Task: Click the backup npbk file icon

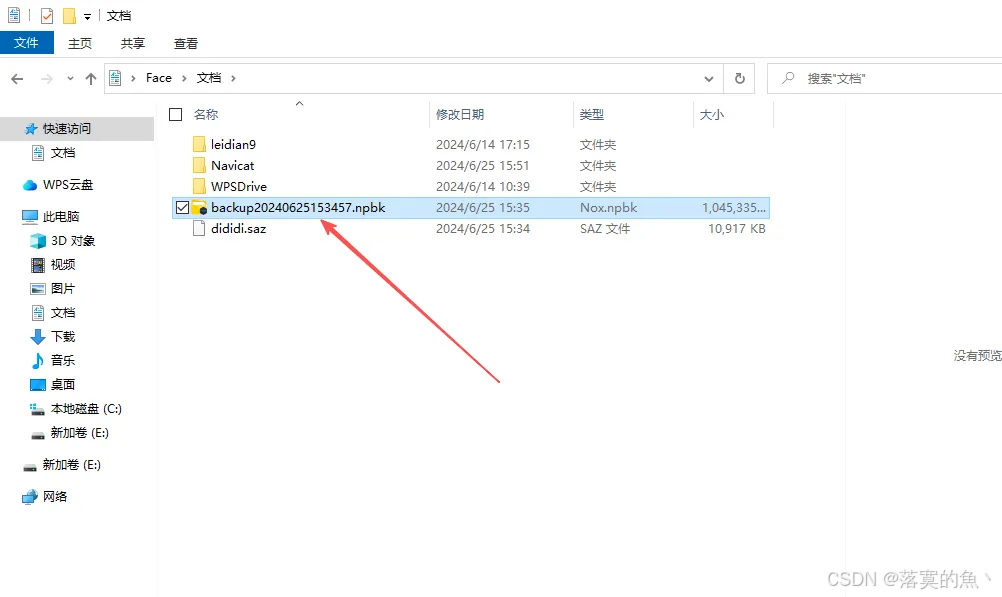Action: (x=199, y=208)
